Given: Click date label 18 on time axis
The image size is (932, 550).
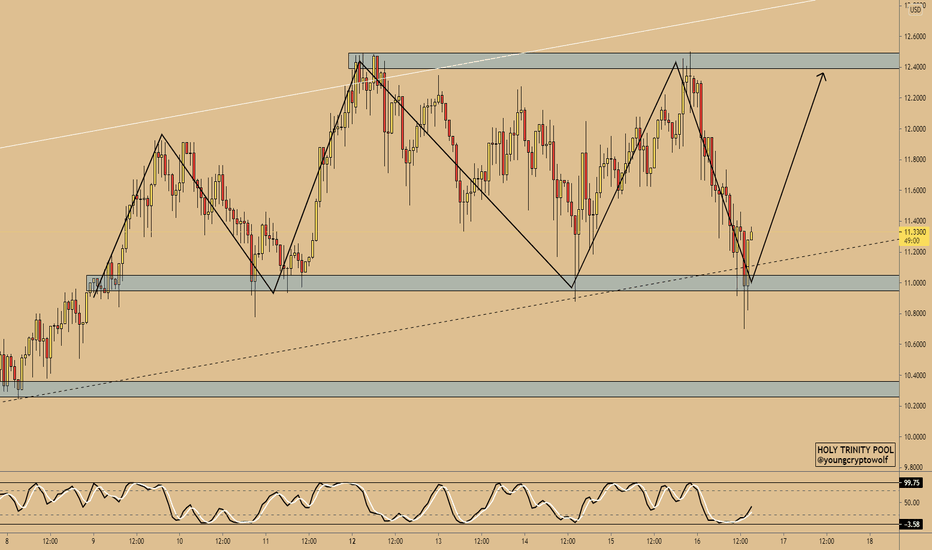Looking at the screenshot, I should (870, 542).
